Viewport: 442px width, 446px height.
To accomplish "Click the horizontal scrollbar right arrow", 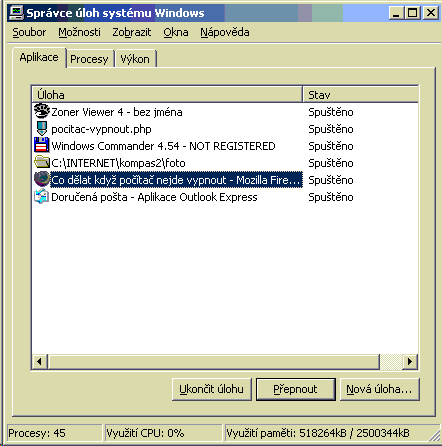I will 410,361.
